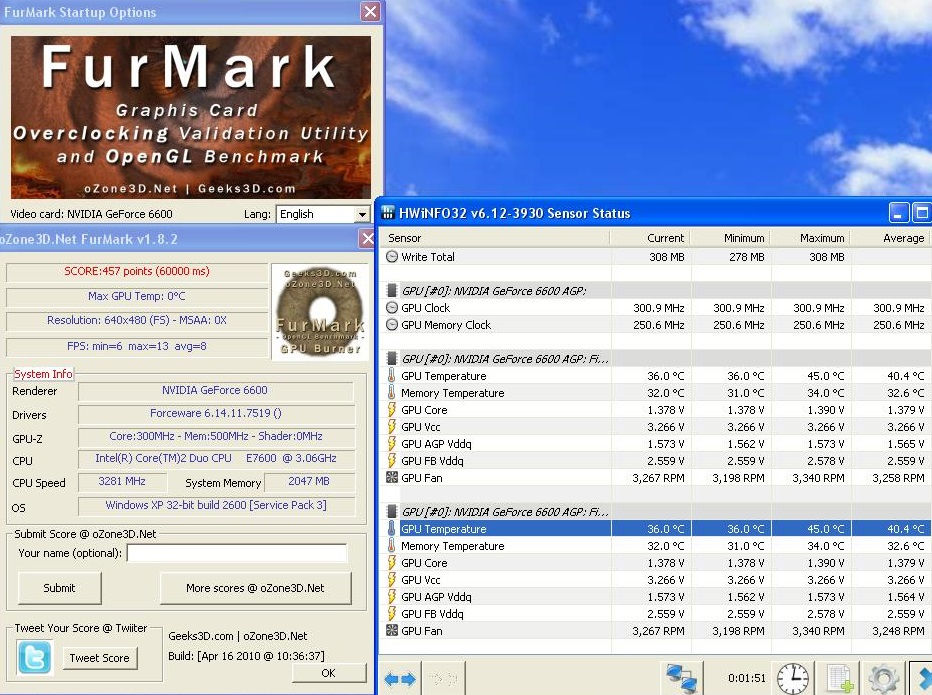This screenshot has height=695, width=932.
Task: Click the FurMark GPU Burner donut logo
Action: [x=320, y=312]
